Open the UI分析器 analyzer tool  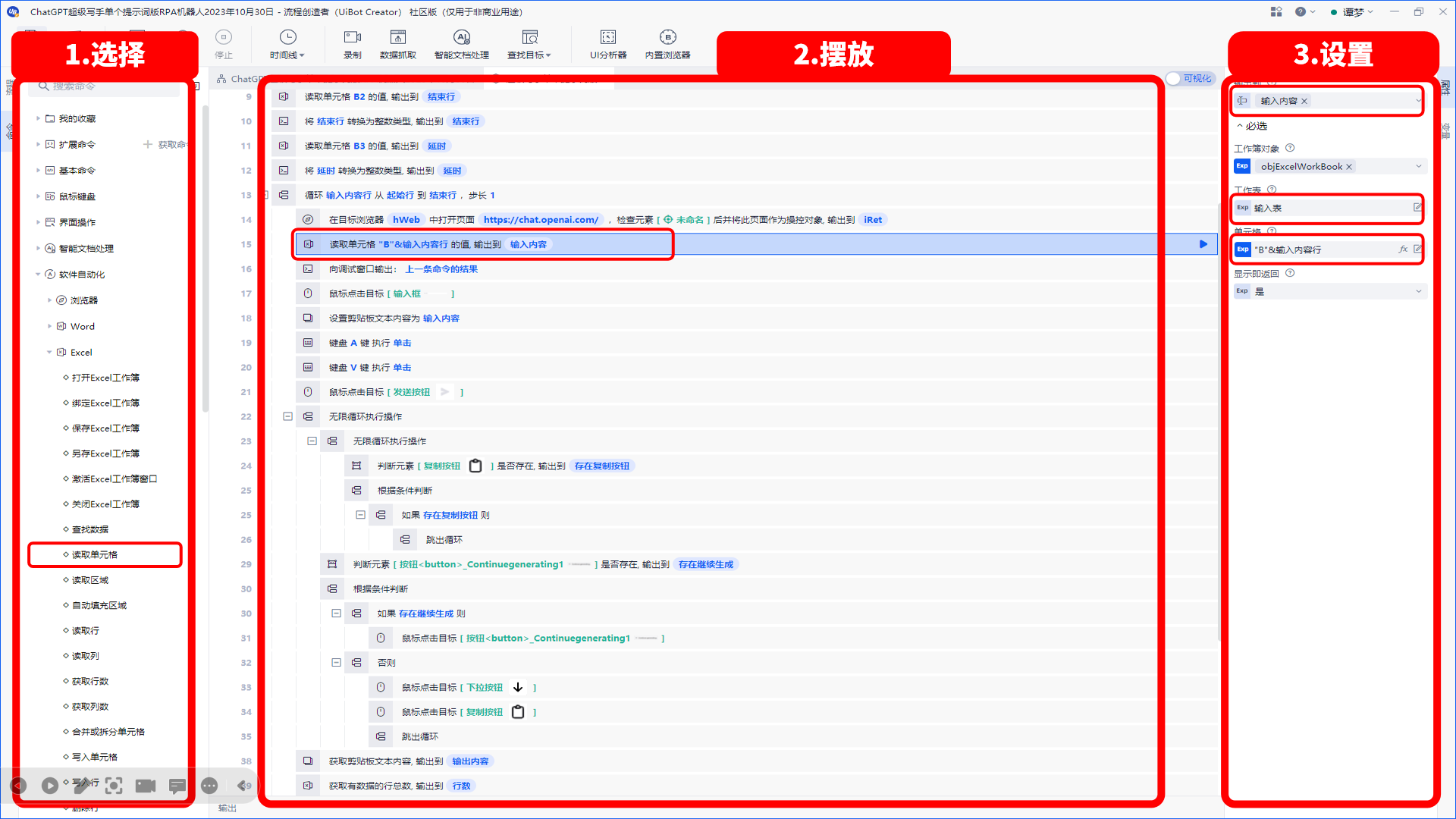pyautogui.click(x=608, y=44)
